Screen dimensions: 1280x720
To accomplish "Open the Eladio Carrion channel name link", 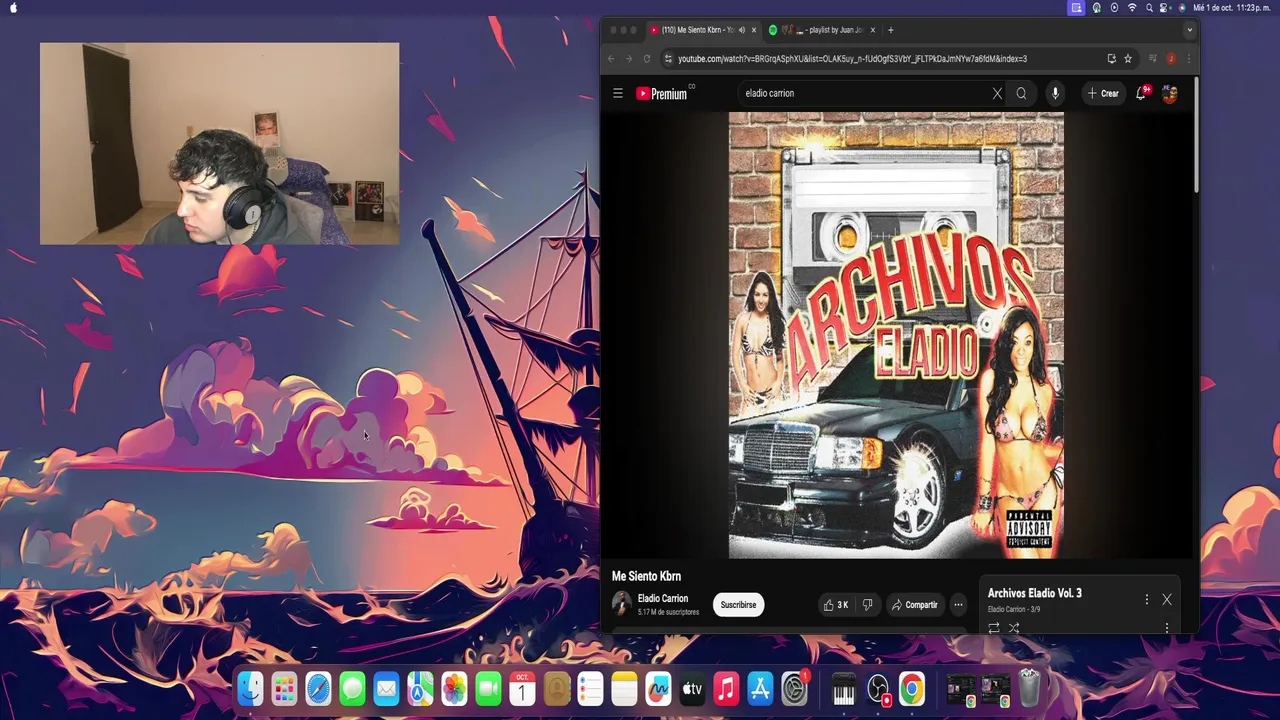I will [663, 598].
